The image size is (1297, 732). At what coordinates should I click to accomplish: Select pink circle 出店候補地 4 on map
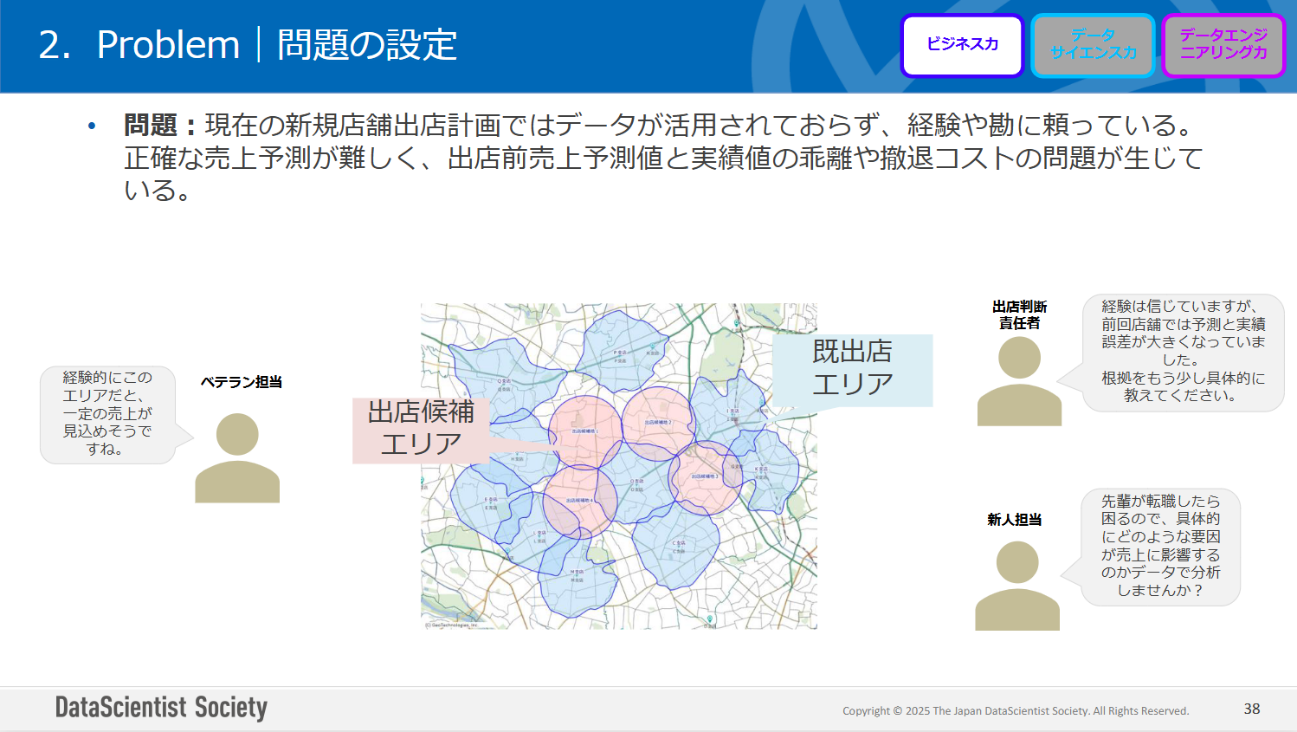tap(579, 501)
